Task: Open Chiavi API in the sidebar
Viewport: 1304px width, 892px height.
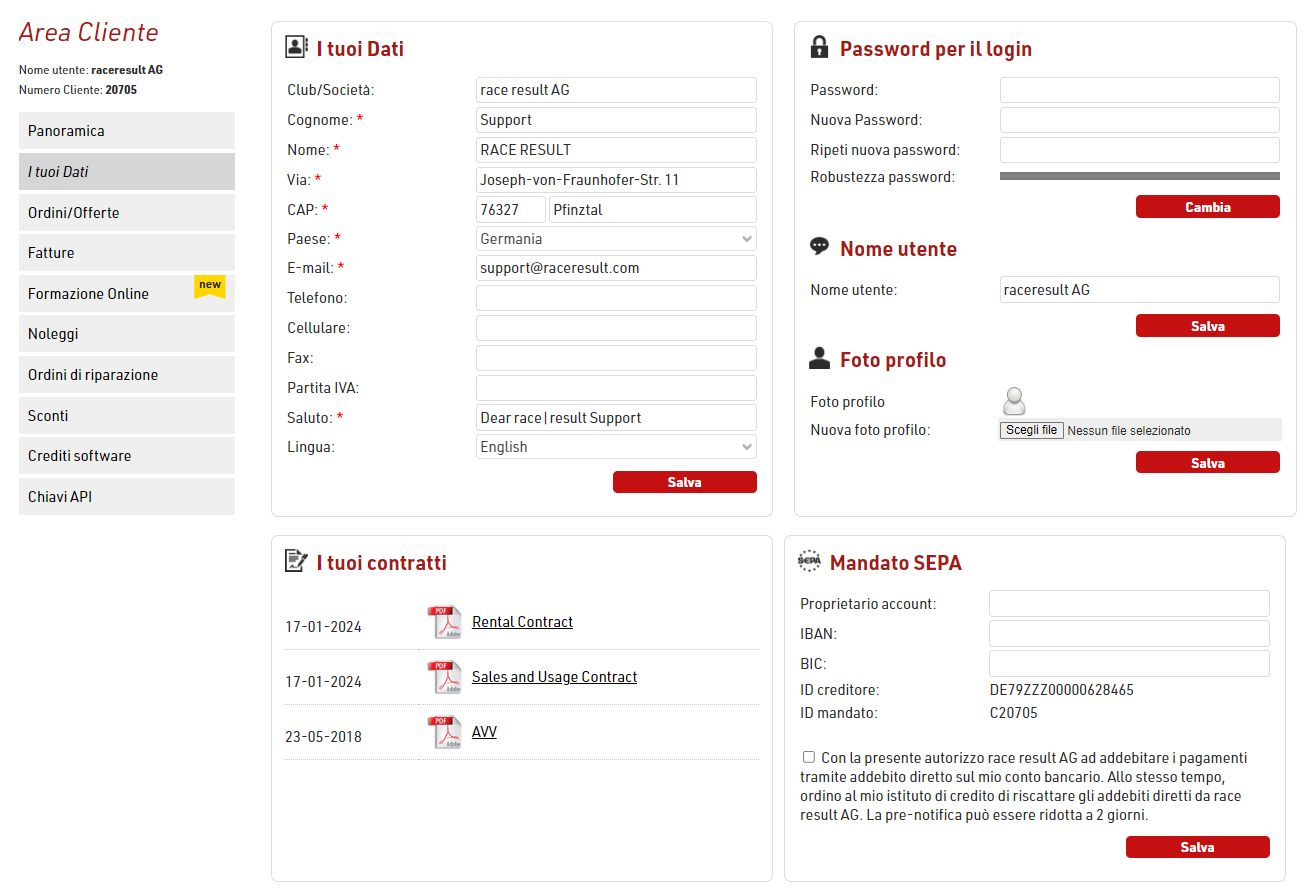Action: coord(127,497)
